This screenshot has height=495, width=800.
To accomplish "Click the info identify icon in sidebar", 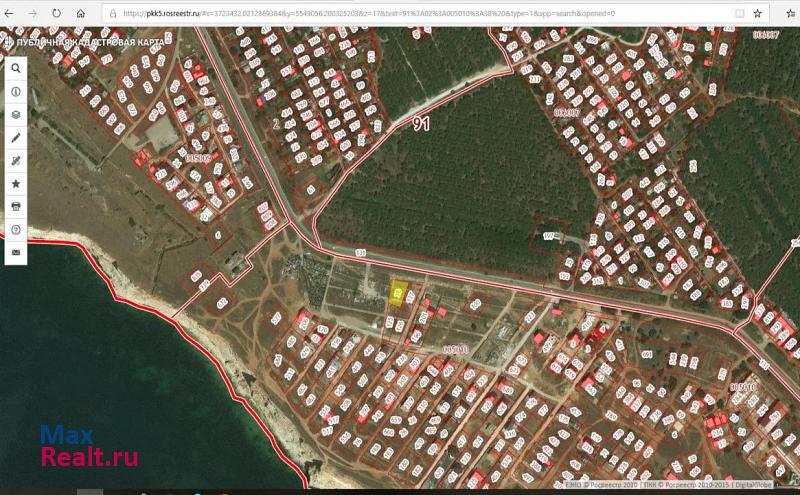I will [16, 91].
